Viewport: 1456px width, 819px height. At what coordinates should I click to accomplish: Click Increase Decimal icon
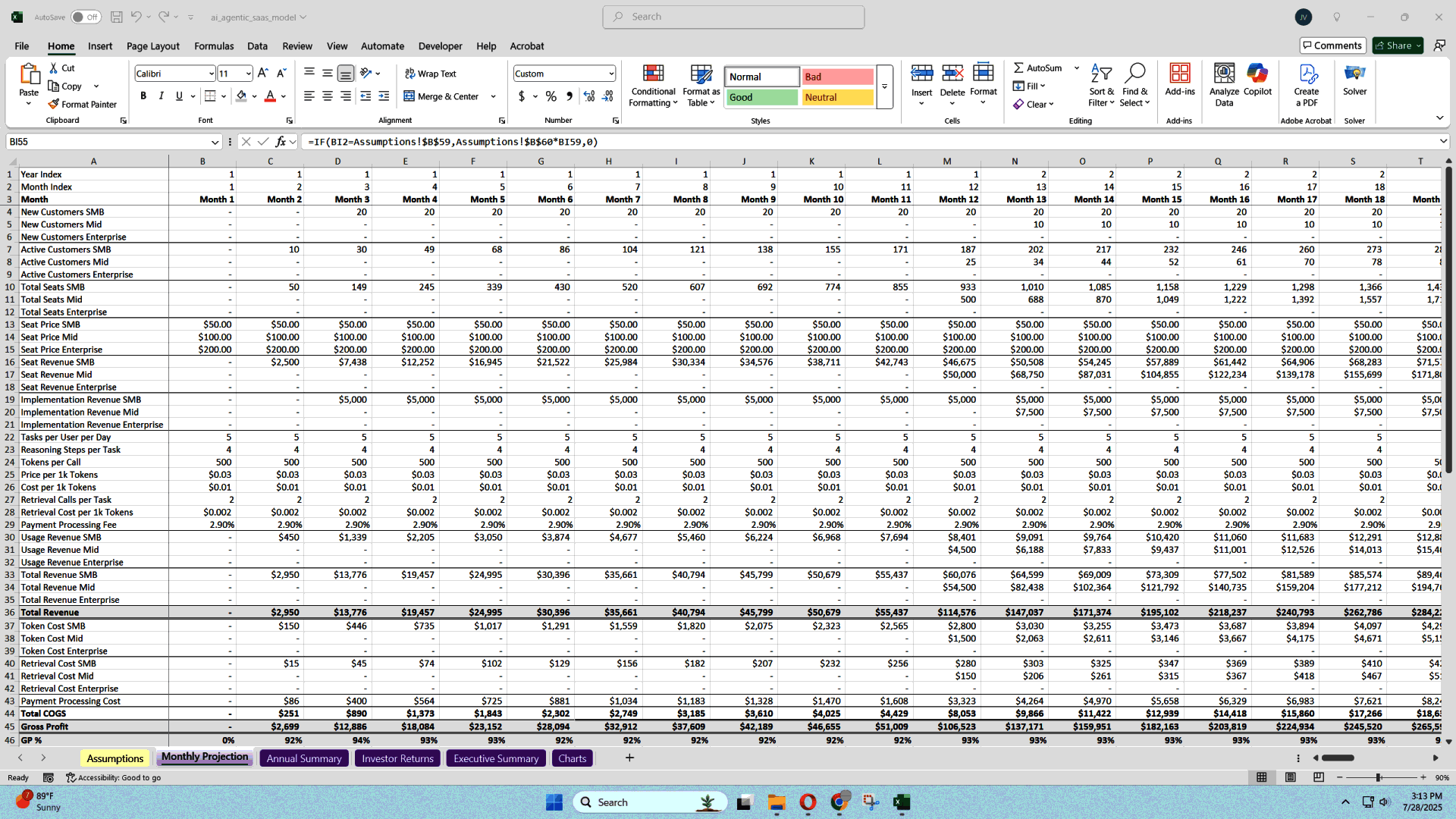pos(589,96)
